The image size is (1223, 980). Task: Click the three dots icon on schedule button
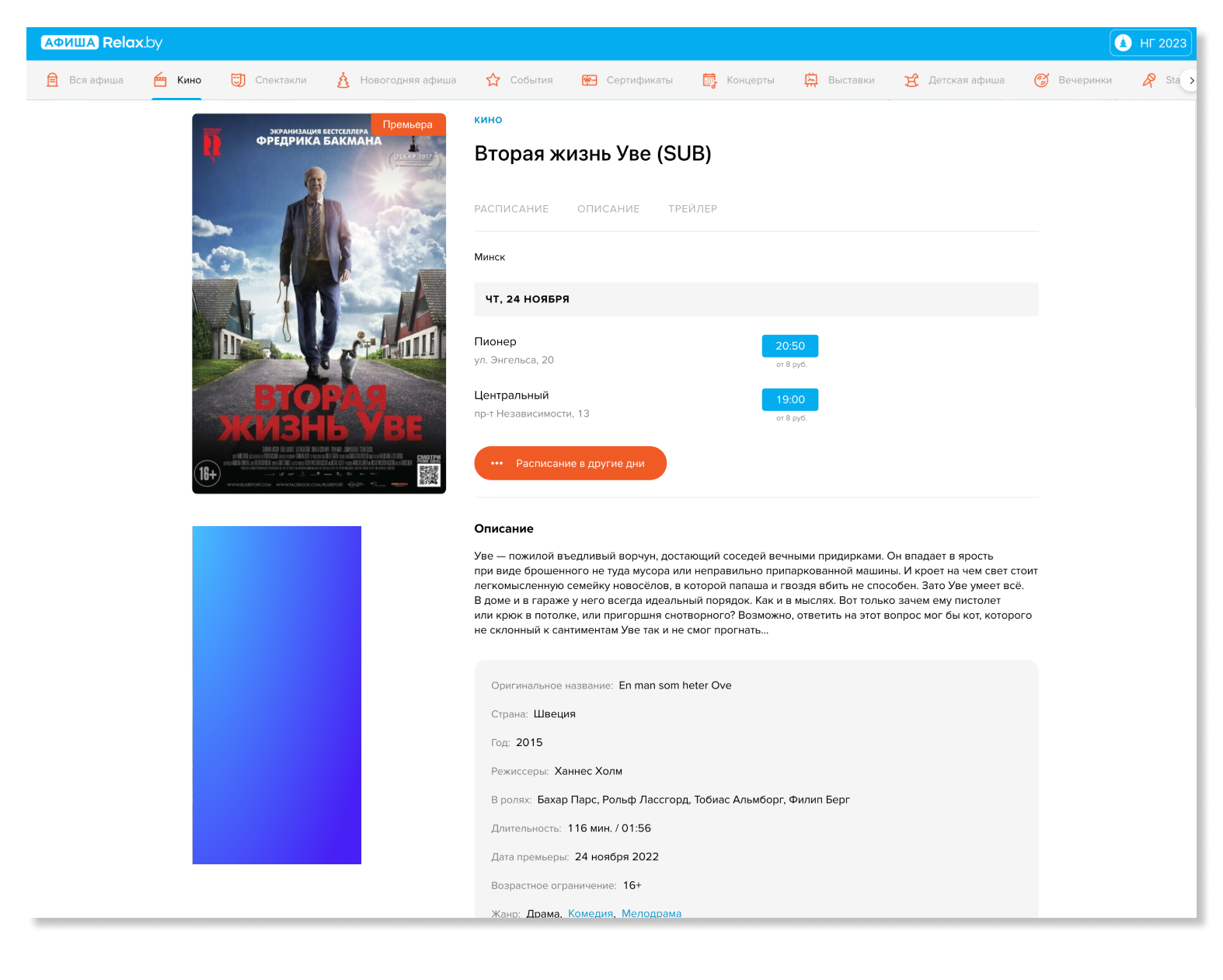(x=497, y=463)
